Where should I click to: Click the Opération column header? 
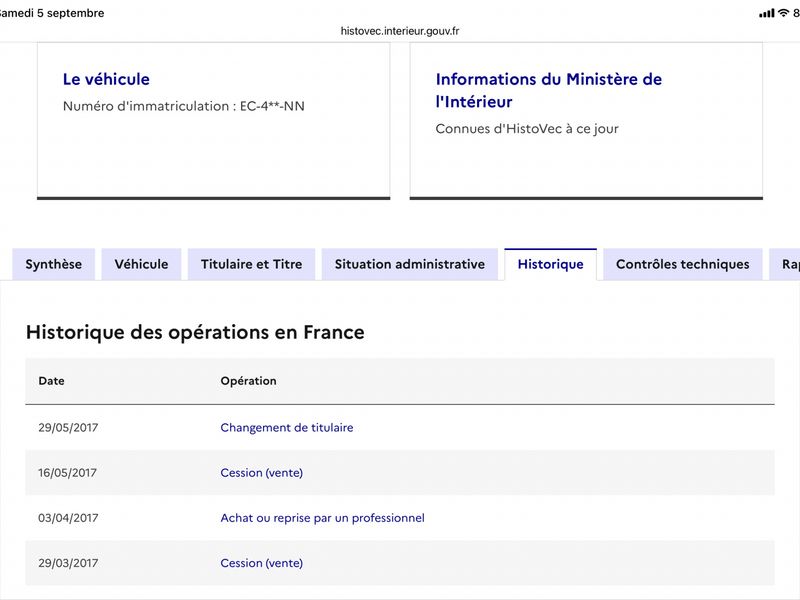tap(248, 381)
